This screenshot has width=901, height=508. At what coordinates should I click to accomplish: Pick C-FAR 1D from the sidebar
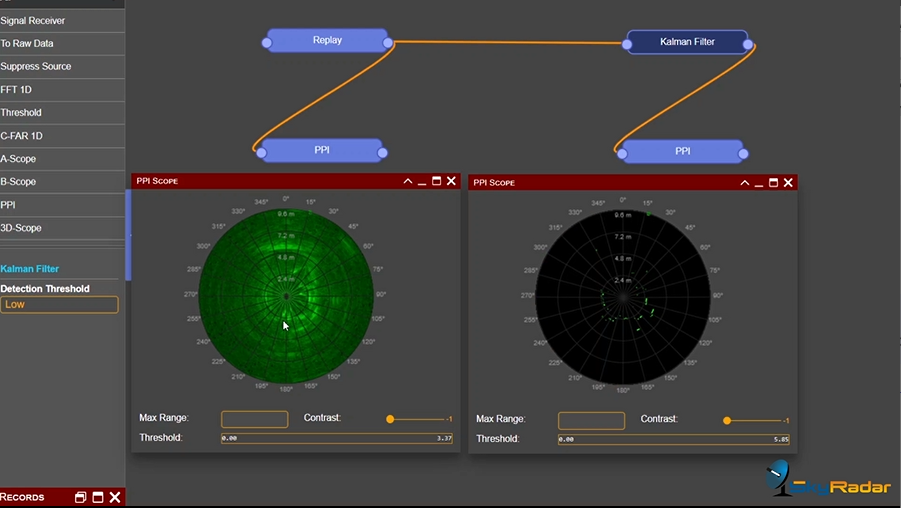pyautogui.click(x=22, y=136)
